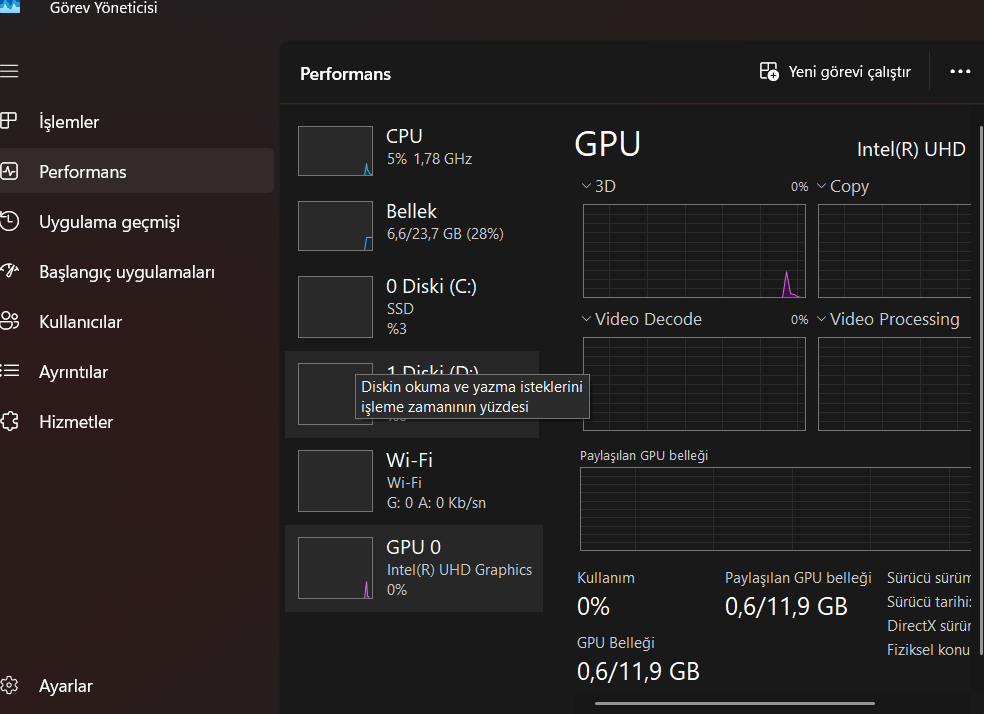The image size is (984, 714).
Task: Open the Copy graph dropdown chevron
Action: [x=821, y=186]
